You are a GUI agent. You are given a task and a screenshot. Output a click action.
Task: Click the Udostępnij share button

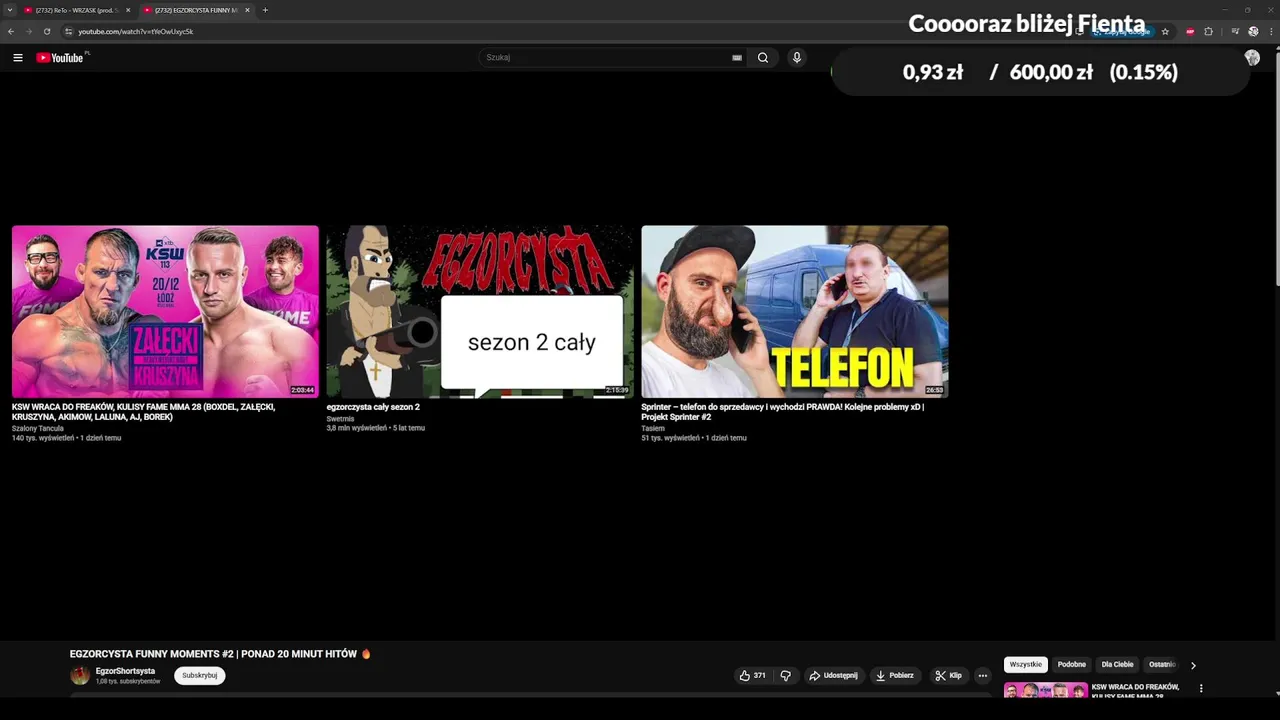coord(833,675)
